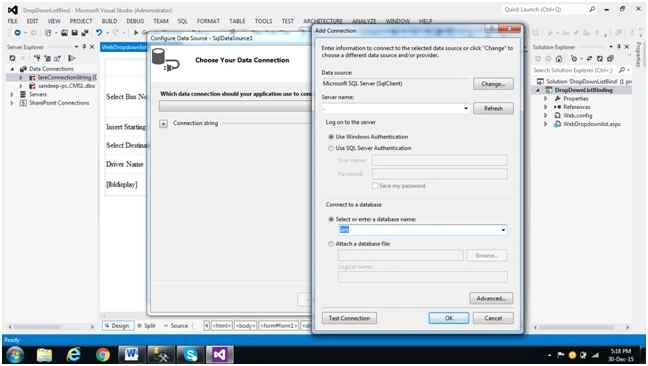Open Skype from the taskbar
Image resolution: width=648 pixels, height=366 pixels.
tap(191, 355)
